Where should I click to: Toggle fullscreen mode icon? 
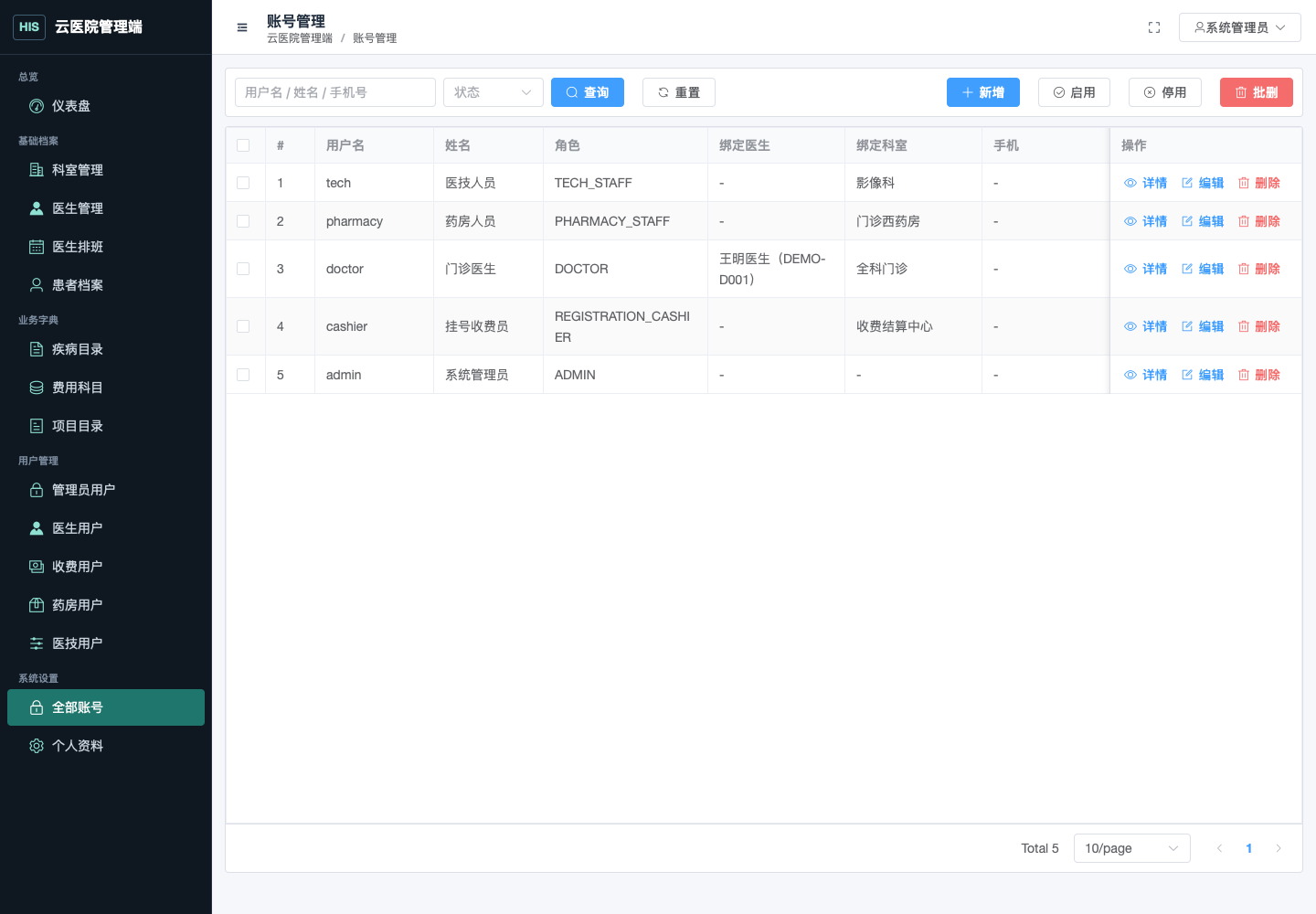[x=1154, y=27]
